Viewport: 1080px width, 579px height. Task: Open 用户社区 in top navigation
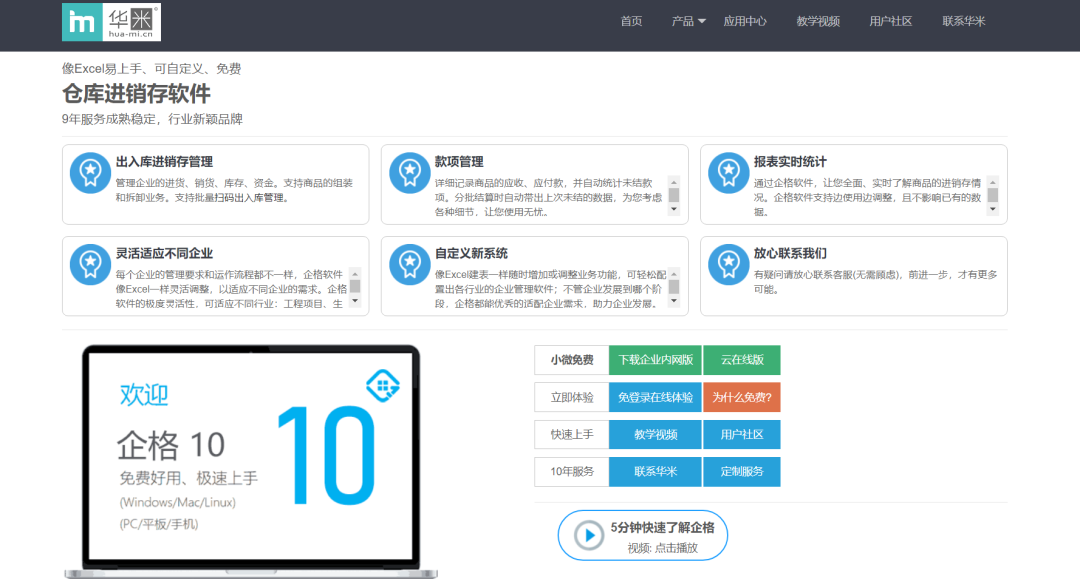pos(891,21)
